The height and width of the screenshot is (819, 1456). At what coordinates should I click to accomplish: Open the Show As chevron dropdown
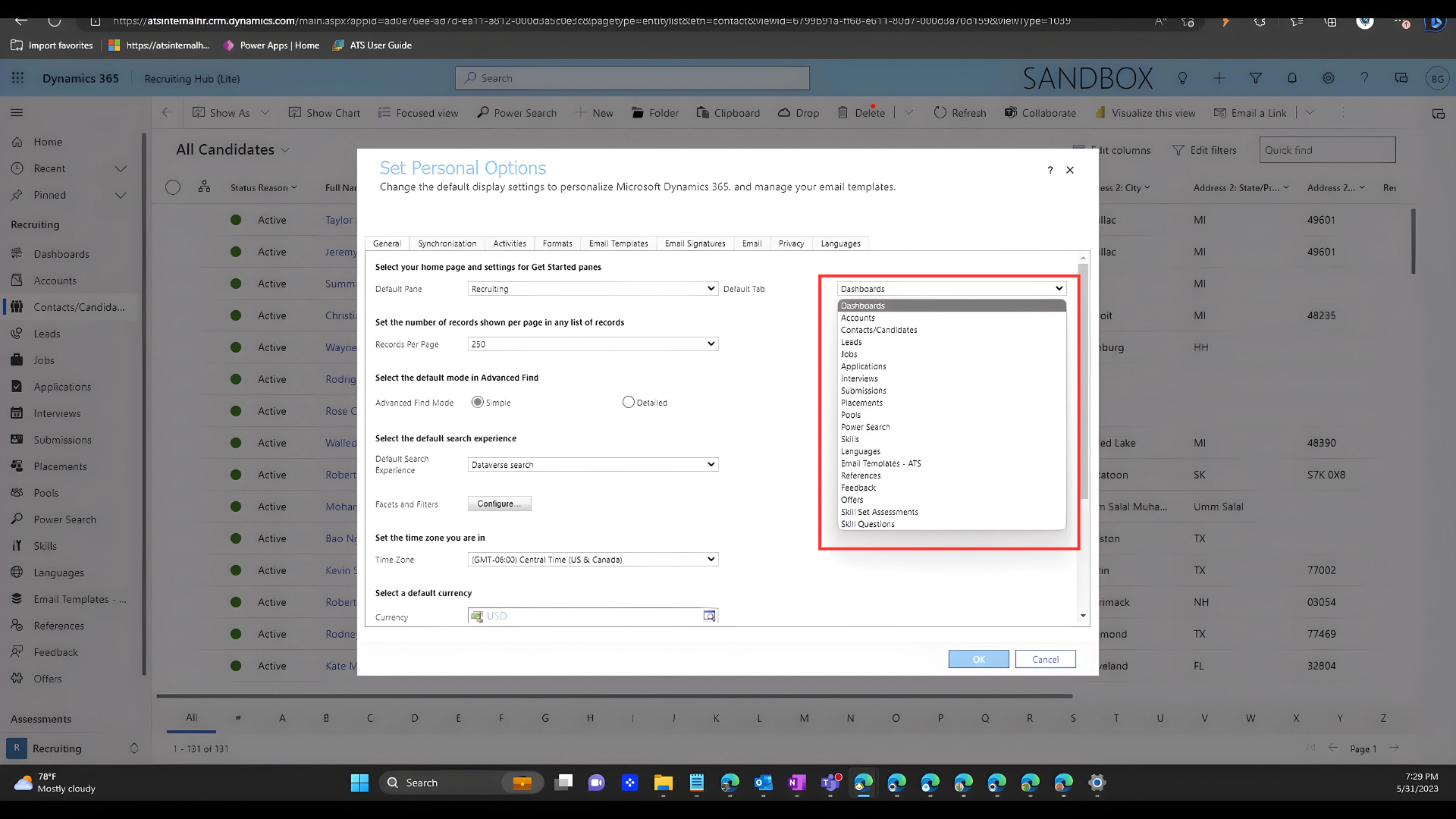(265, 112)
